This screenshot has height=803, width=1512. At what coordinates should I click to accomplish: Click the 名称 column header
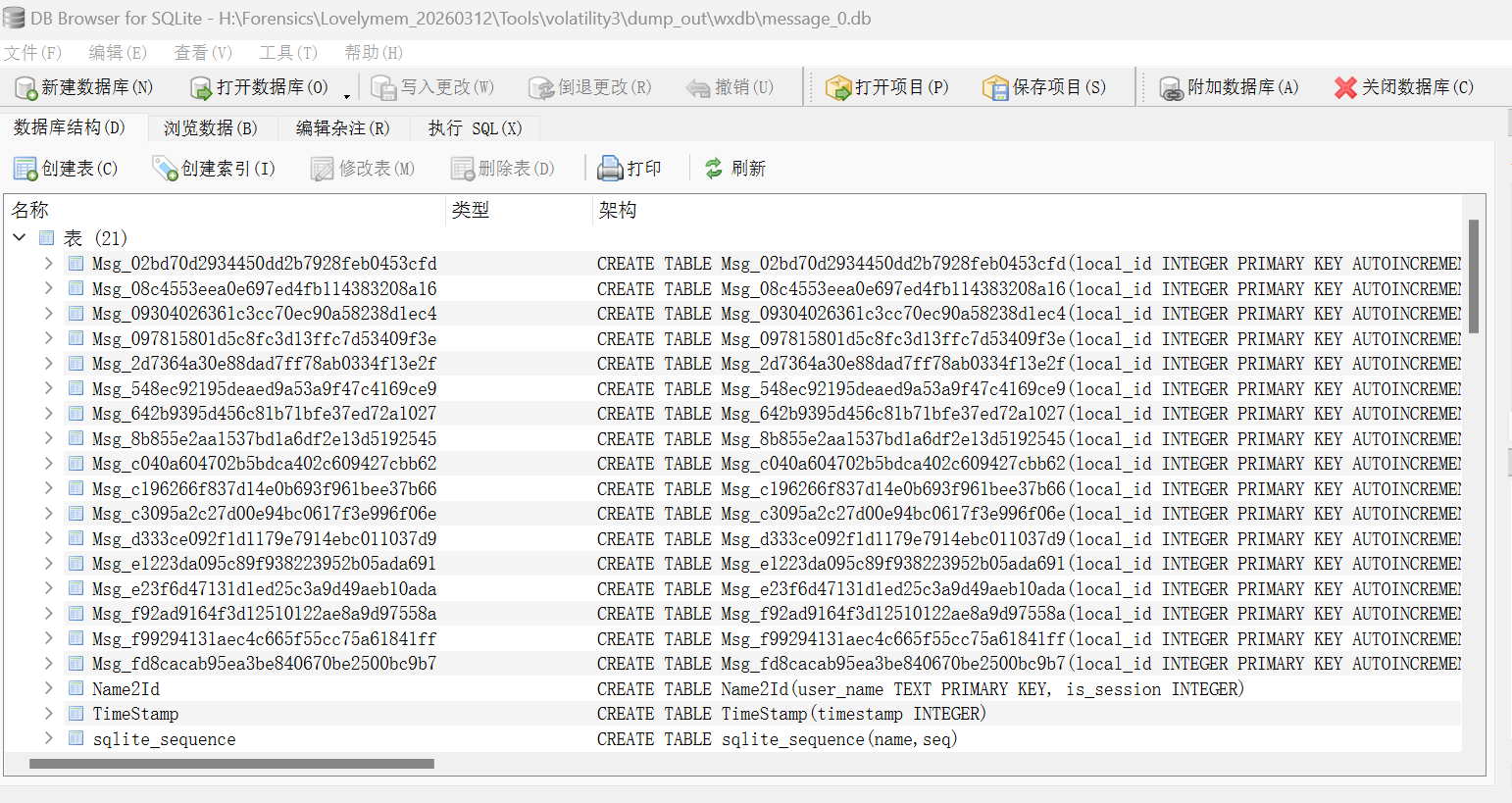coord(226,210)
